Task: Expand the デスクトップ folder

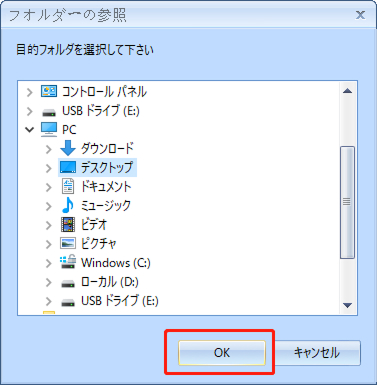Action: [x=49, y=168]
